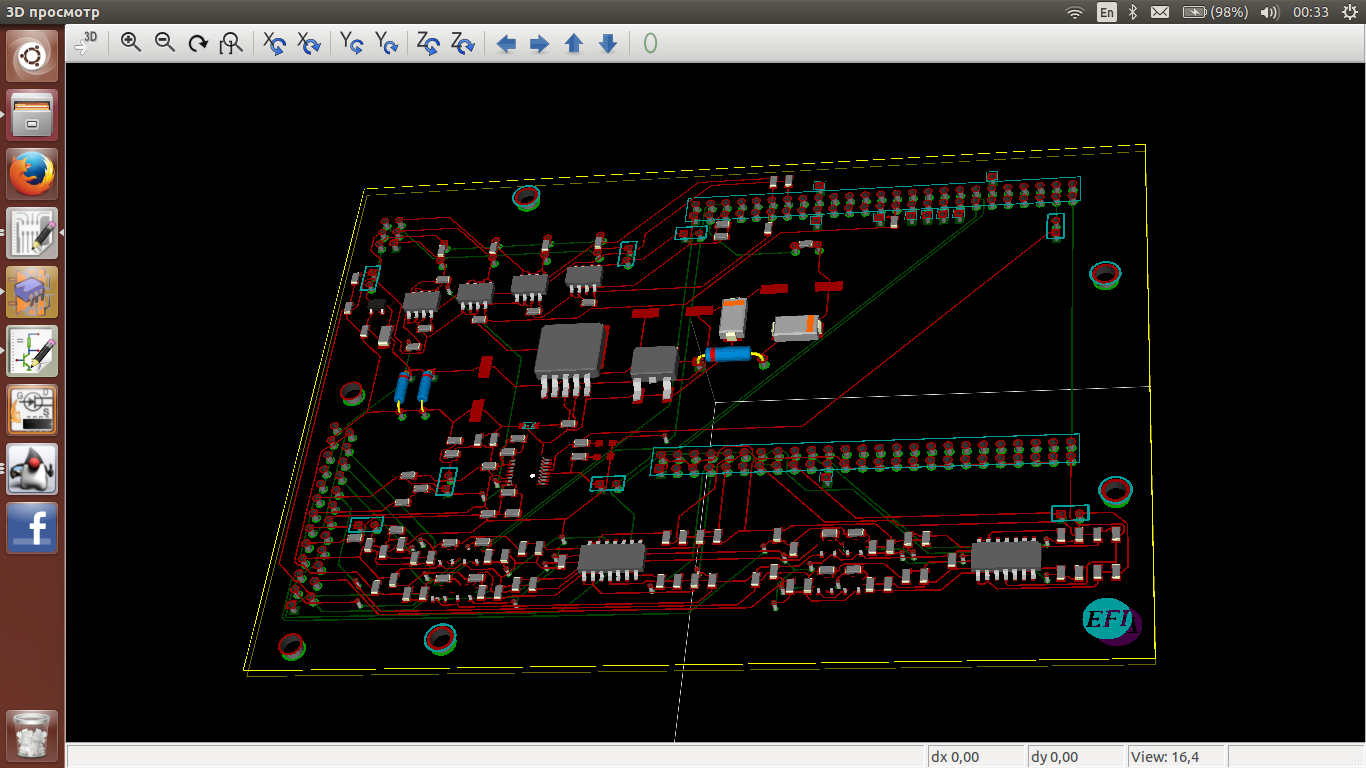
Task: Toggle orthographic projection mode
Action: point(651,43)
